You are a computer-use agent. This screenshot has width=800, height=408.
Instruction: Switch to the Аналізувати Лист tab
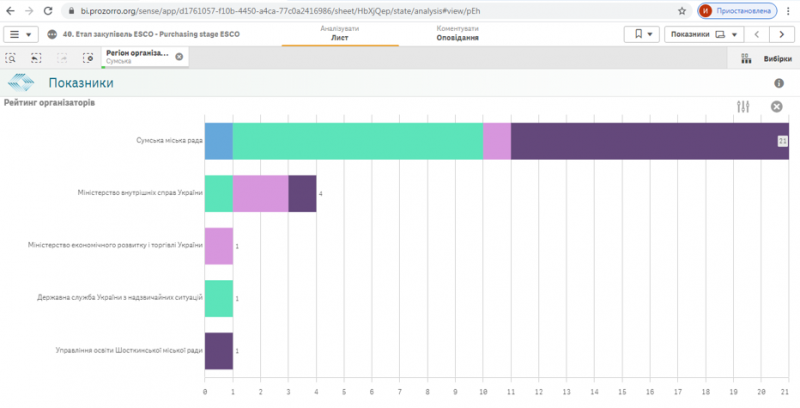(340, 33)
